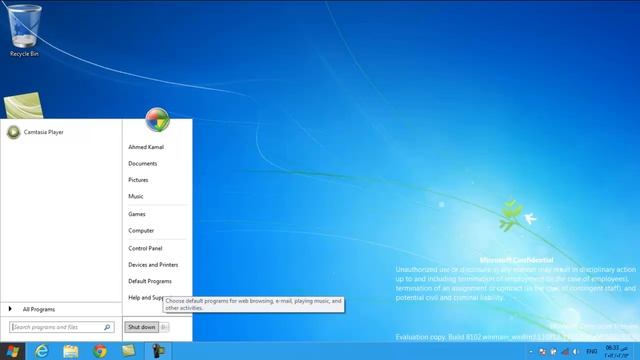The height and width of the screenshot is (360, 640).
Task: Click the Shut down button
Action: [x=142, y=327]
